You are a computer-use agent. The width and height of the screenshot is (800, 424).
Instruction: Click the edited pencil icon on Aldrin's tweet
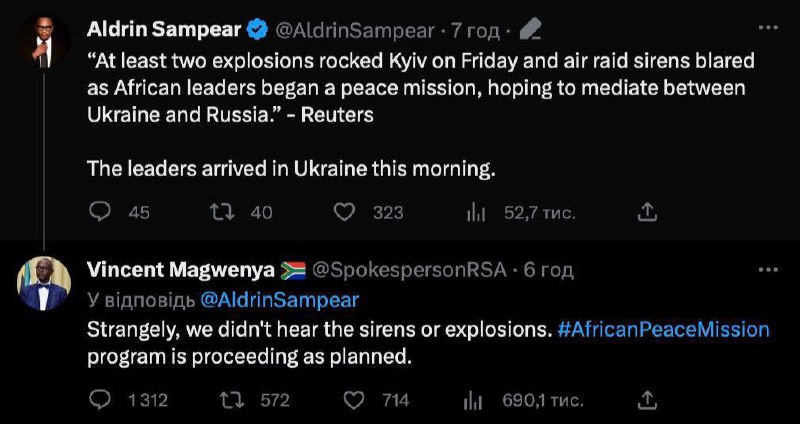coord(532,30)
